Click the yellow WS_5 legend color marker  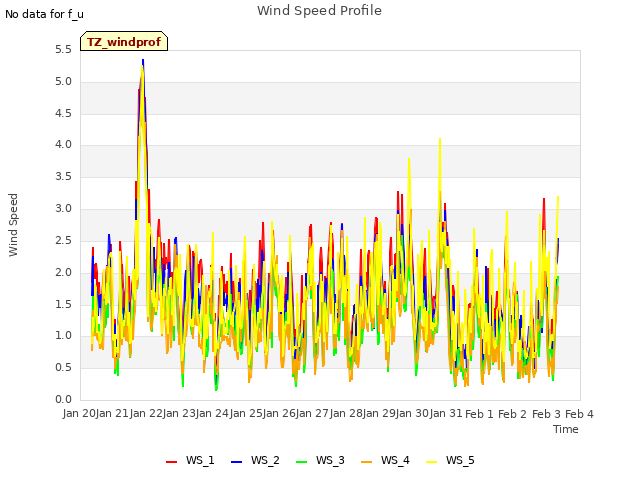click(432, 462)
